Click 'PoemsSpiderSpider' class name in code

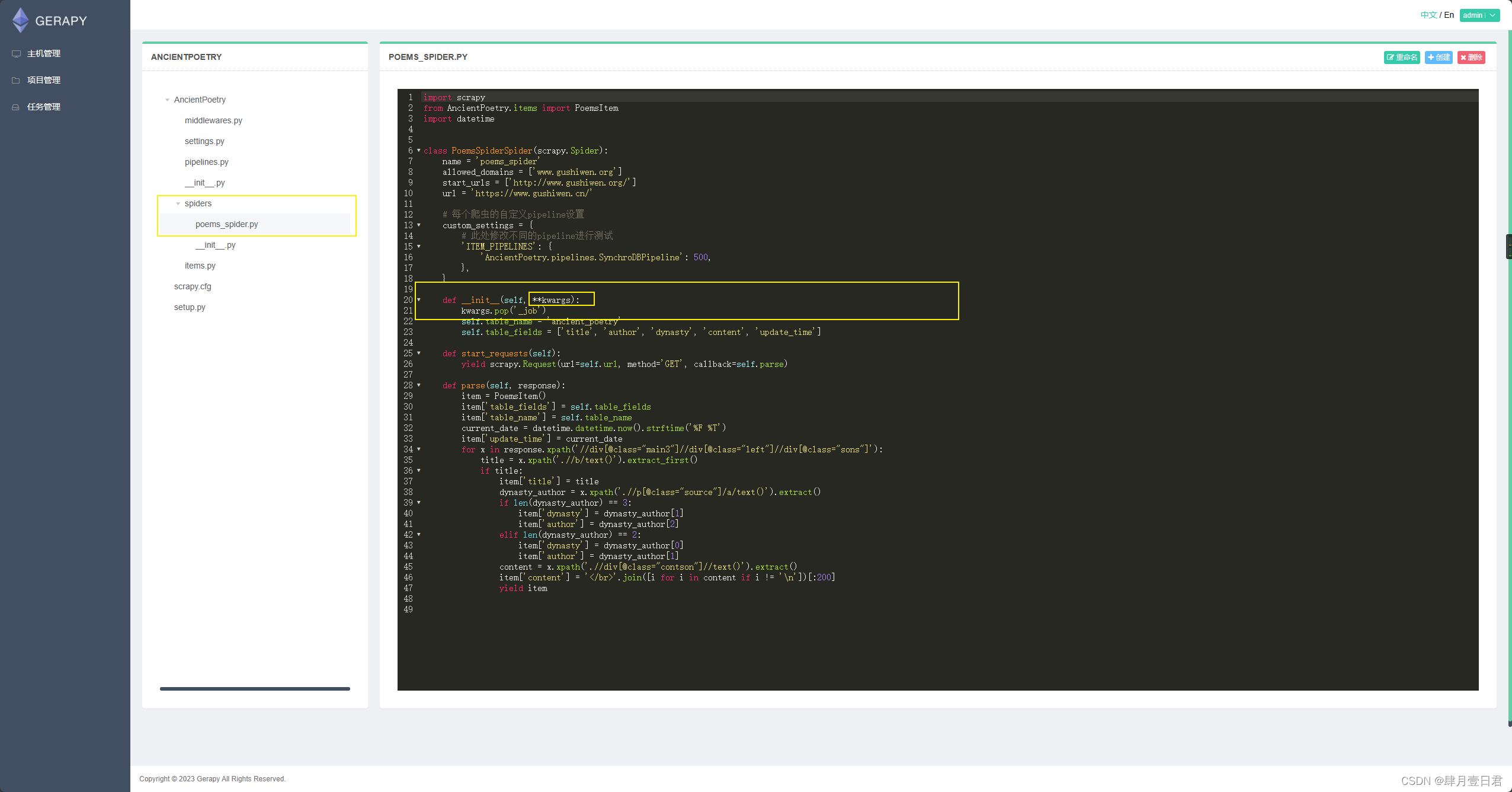click(492, 151)
